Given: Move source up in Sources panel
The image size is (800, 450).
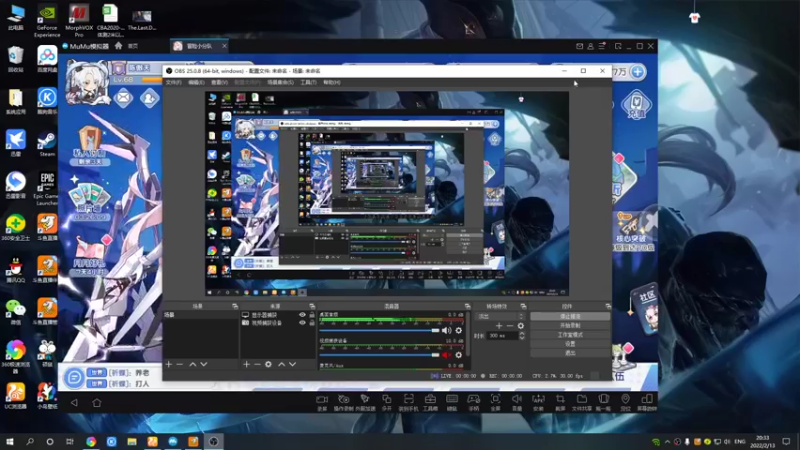Looking at the screenshot, I should click(281, 364).
